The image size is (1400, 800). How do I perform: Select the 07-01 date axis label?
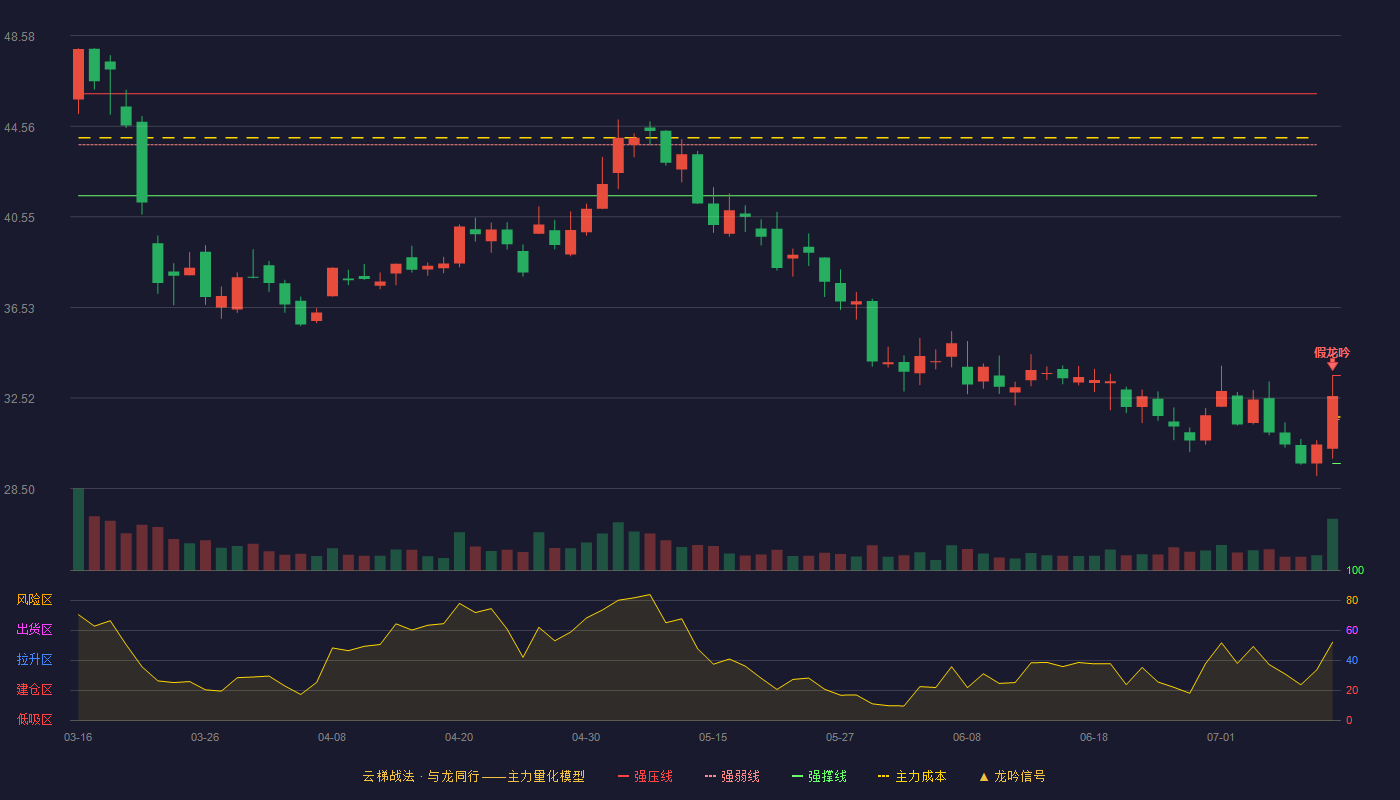[1221, 737]
